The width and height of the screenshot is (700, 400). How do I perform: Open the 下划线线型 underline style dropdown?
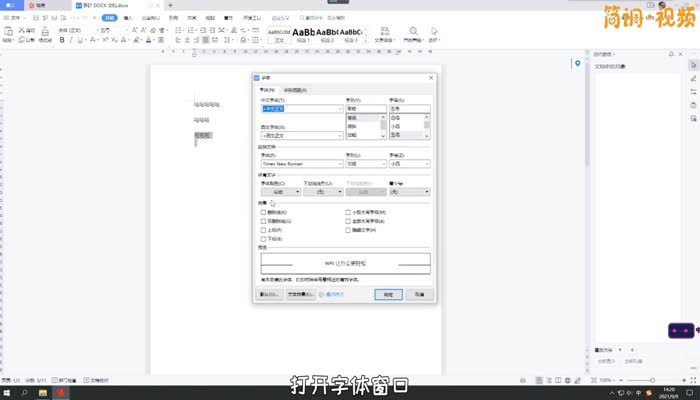coord(323,192)
